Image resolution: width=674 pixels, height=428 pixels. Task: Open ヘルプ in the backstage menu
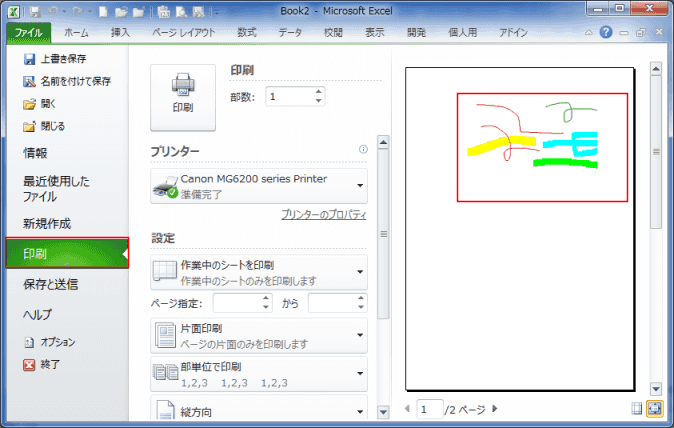coord(37,315)
